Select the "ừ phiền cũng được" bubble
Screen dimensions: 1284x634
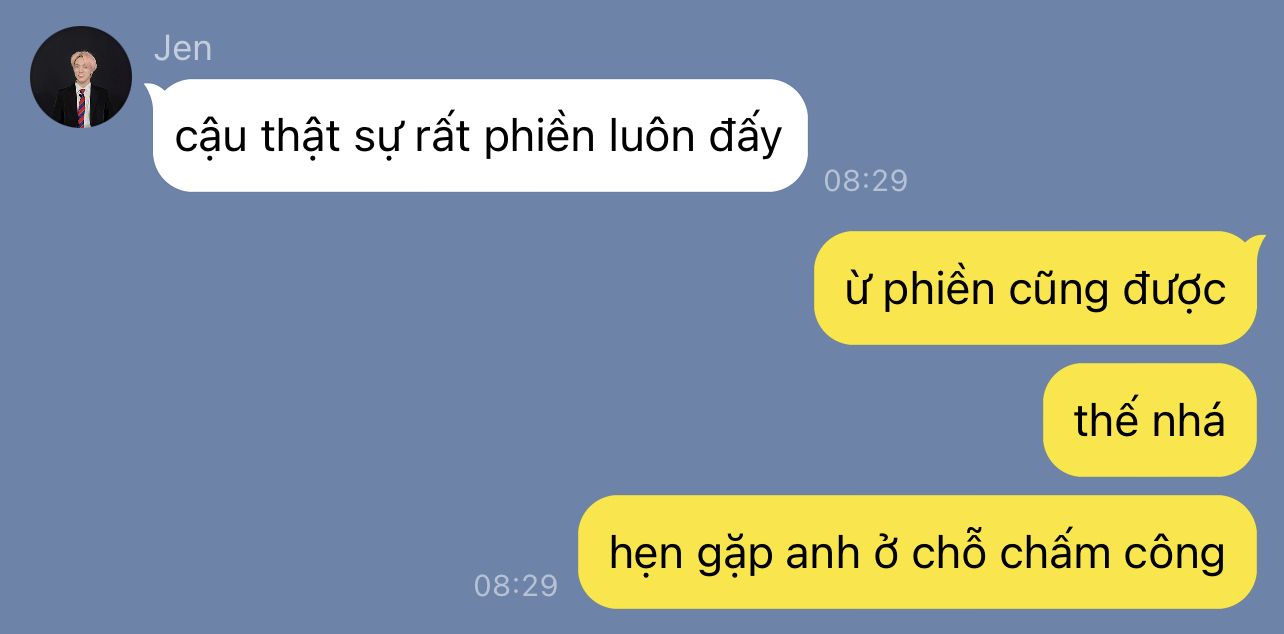pyautogui.click(x=1035, y=288)
